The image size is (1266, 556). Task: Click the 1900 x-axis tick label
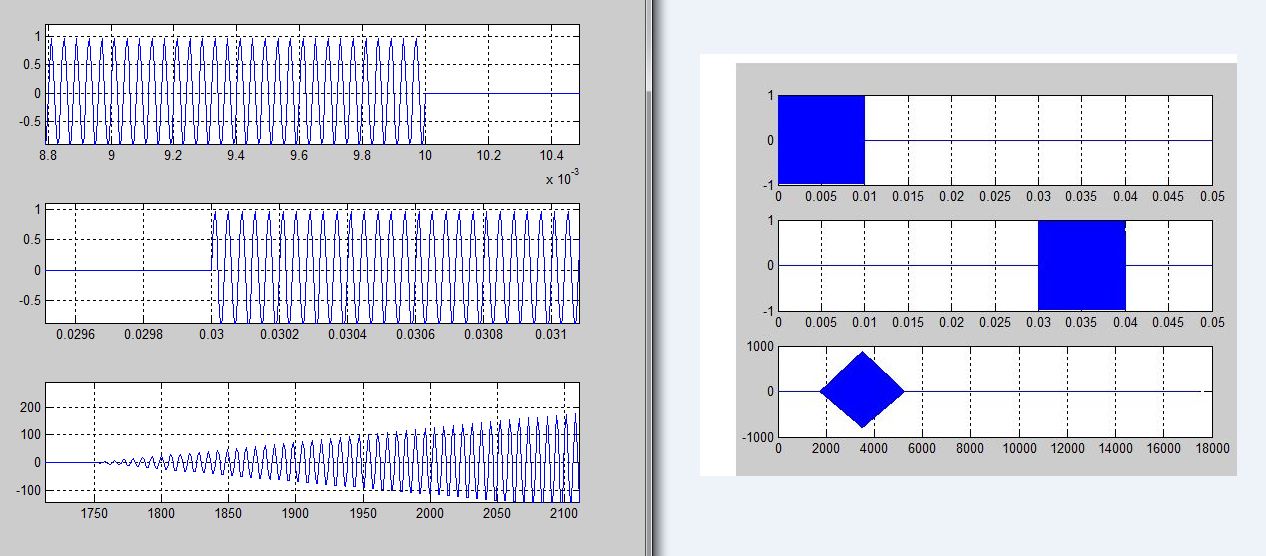click(x=296, y=513)
